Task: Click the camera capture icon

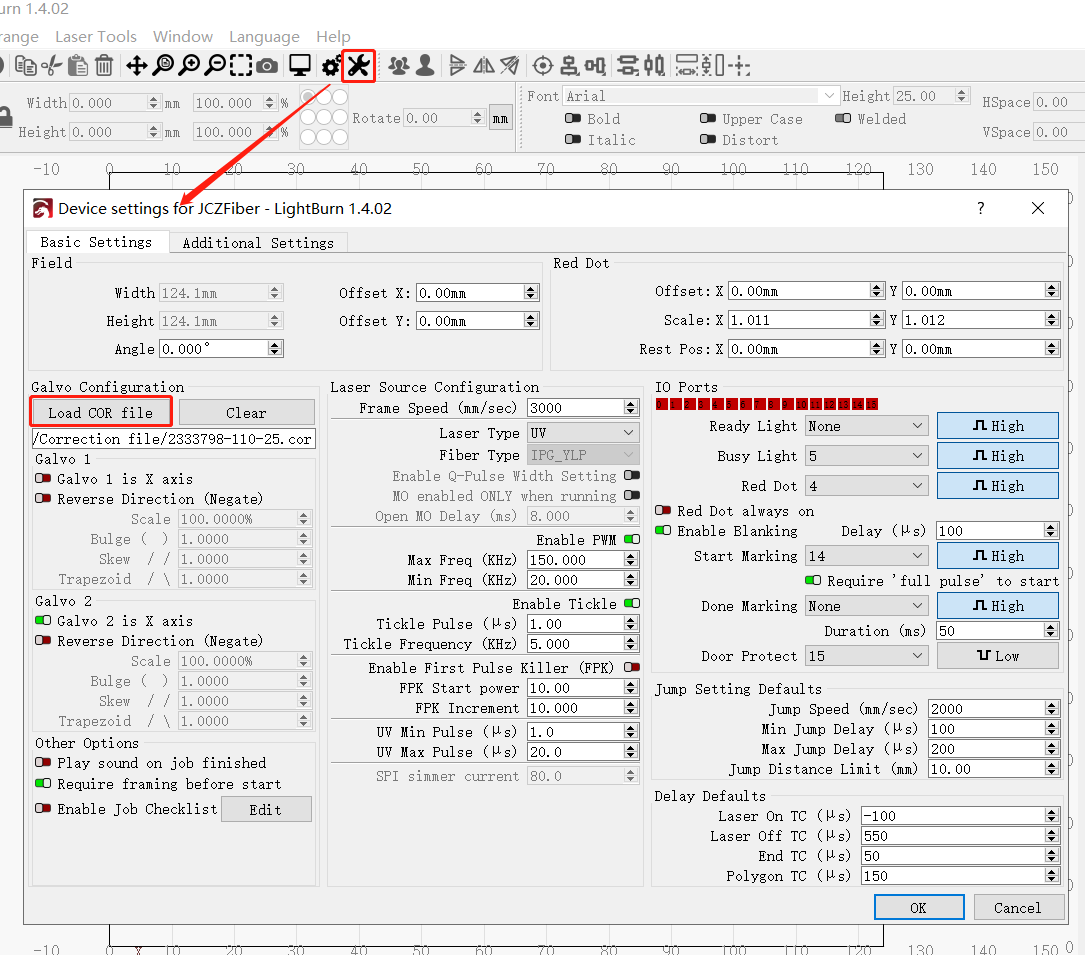Action: coord(267,66)
